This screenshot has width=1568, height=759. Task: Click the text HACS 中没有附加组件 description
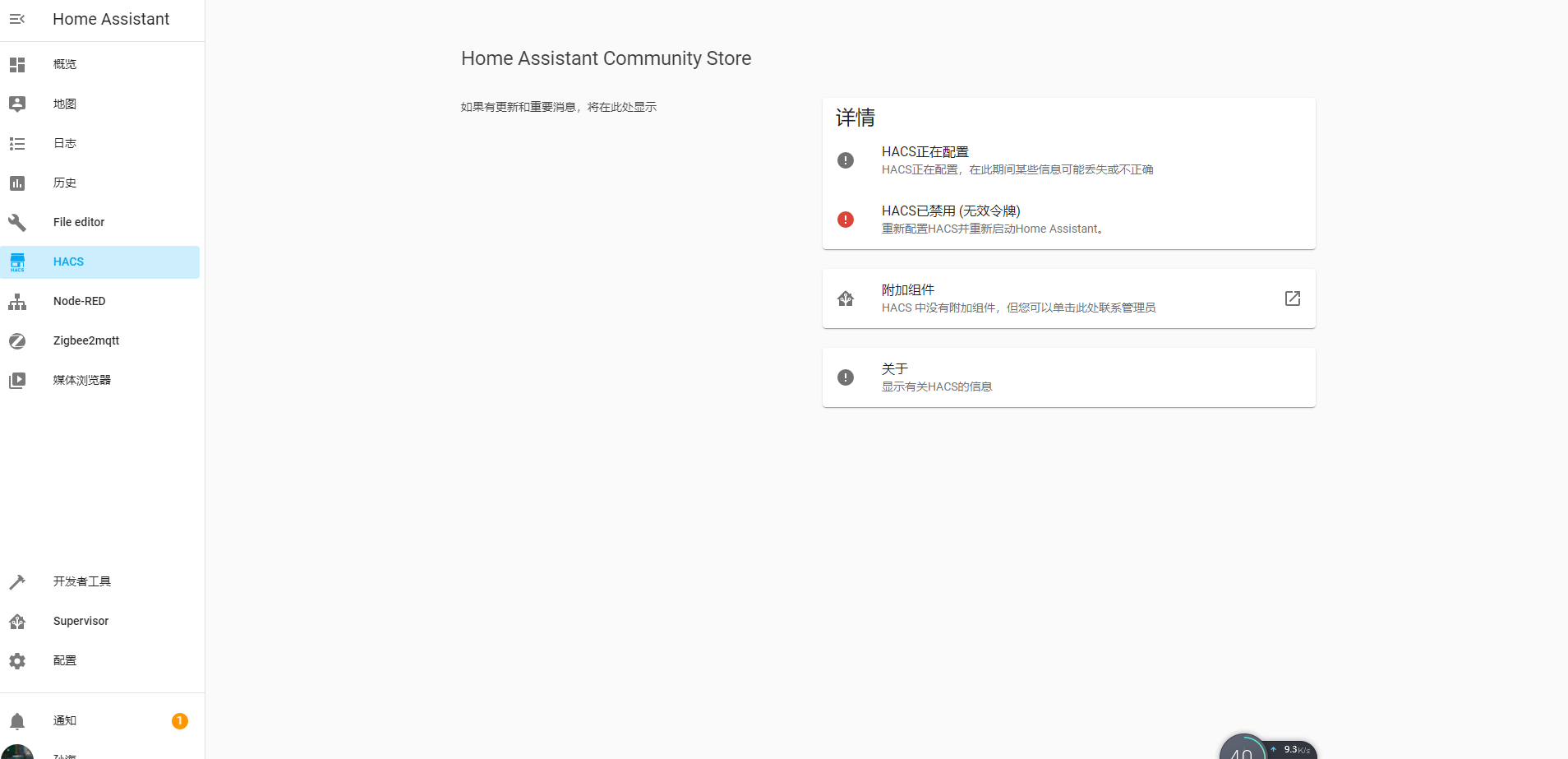click(x=1019, y=308)
